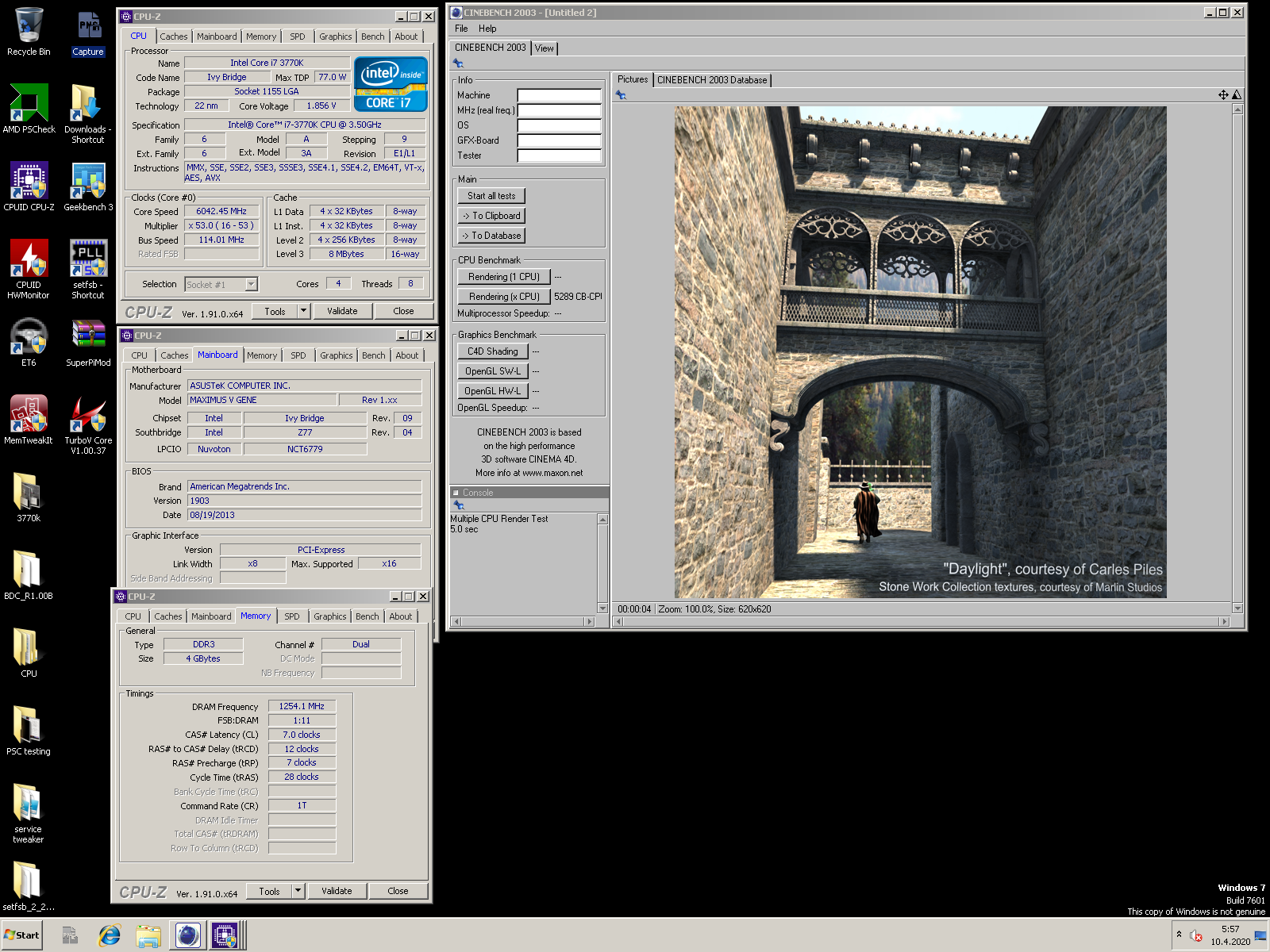Click the Daylight rendered castle image
Image resolution: width=1270 pixels, height=952 pixels.
(921, 352)
